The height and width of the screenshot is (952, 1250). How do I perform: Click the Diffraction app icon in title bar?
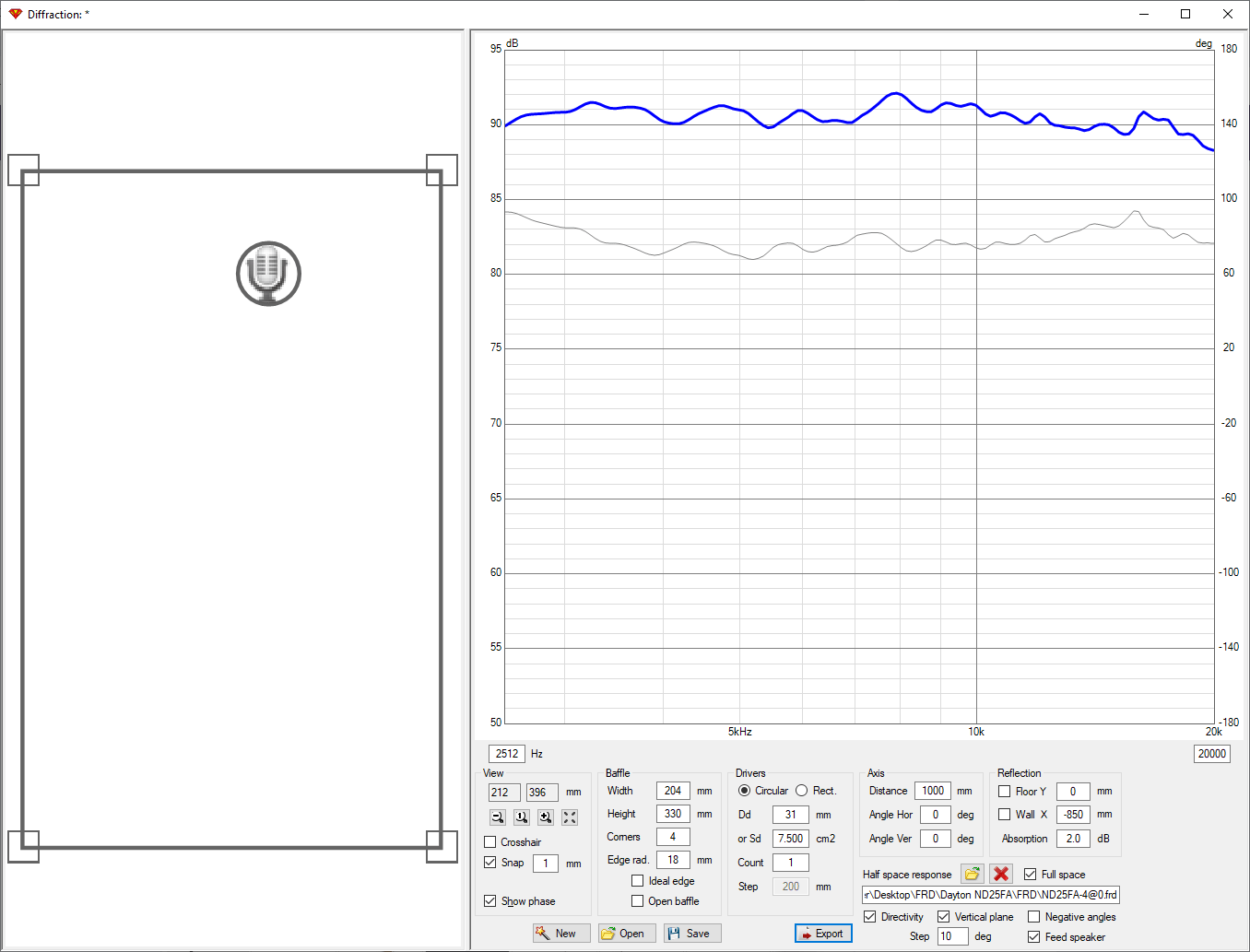click(15, 14)
